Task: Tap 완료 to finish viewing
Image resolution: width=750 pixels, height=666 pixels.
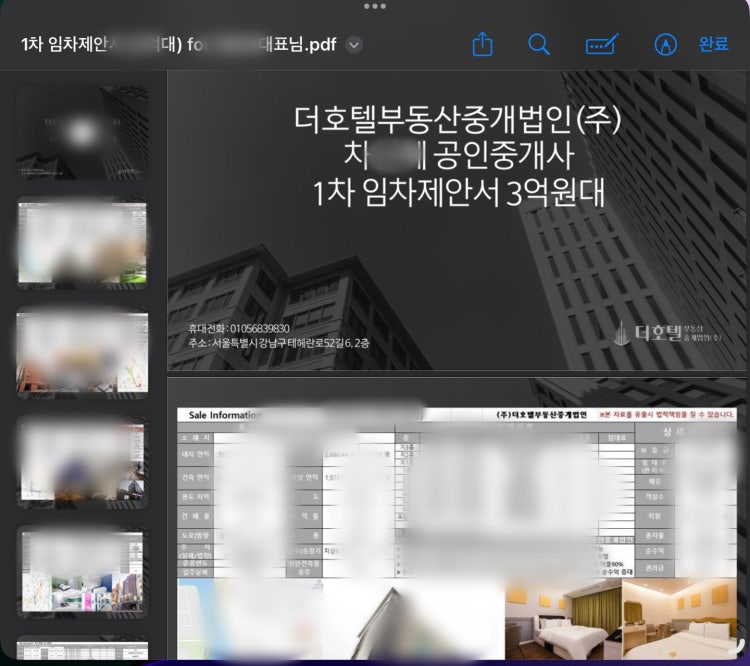Action: (x=713, y=44)
